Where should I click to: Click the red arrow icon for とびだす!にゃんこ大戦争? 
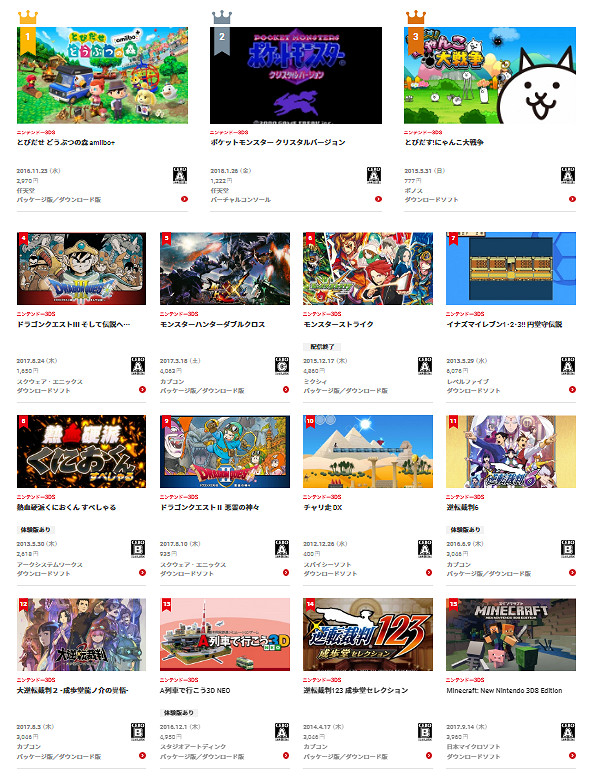(x=572, y=199)
